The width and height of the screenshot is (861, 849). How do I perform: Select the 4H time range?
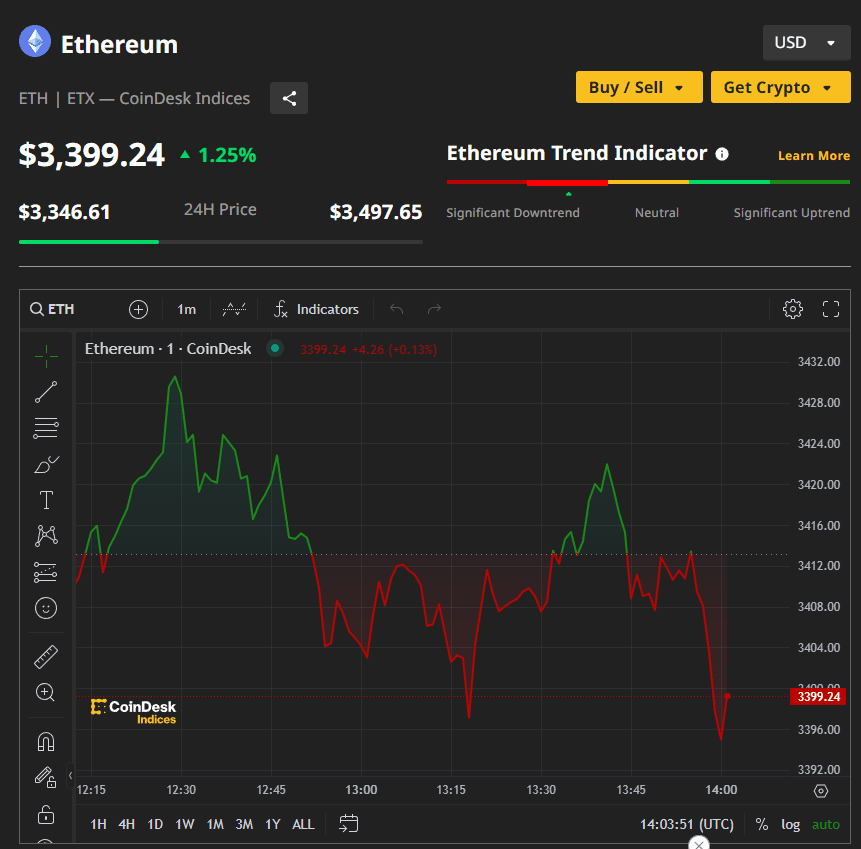click(x=126, y=824)
